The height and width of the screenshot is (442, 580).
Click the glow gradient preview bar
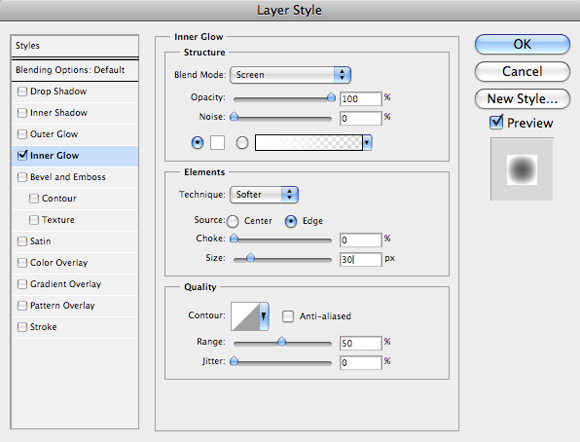(308, 142)
